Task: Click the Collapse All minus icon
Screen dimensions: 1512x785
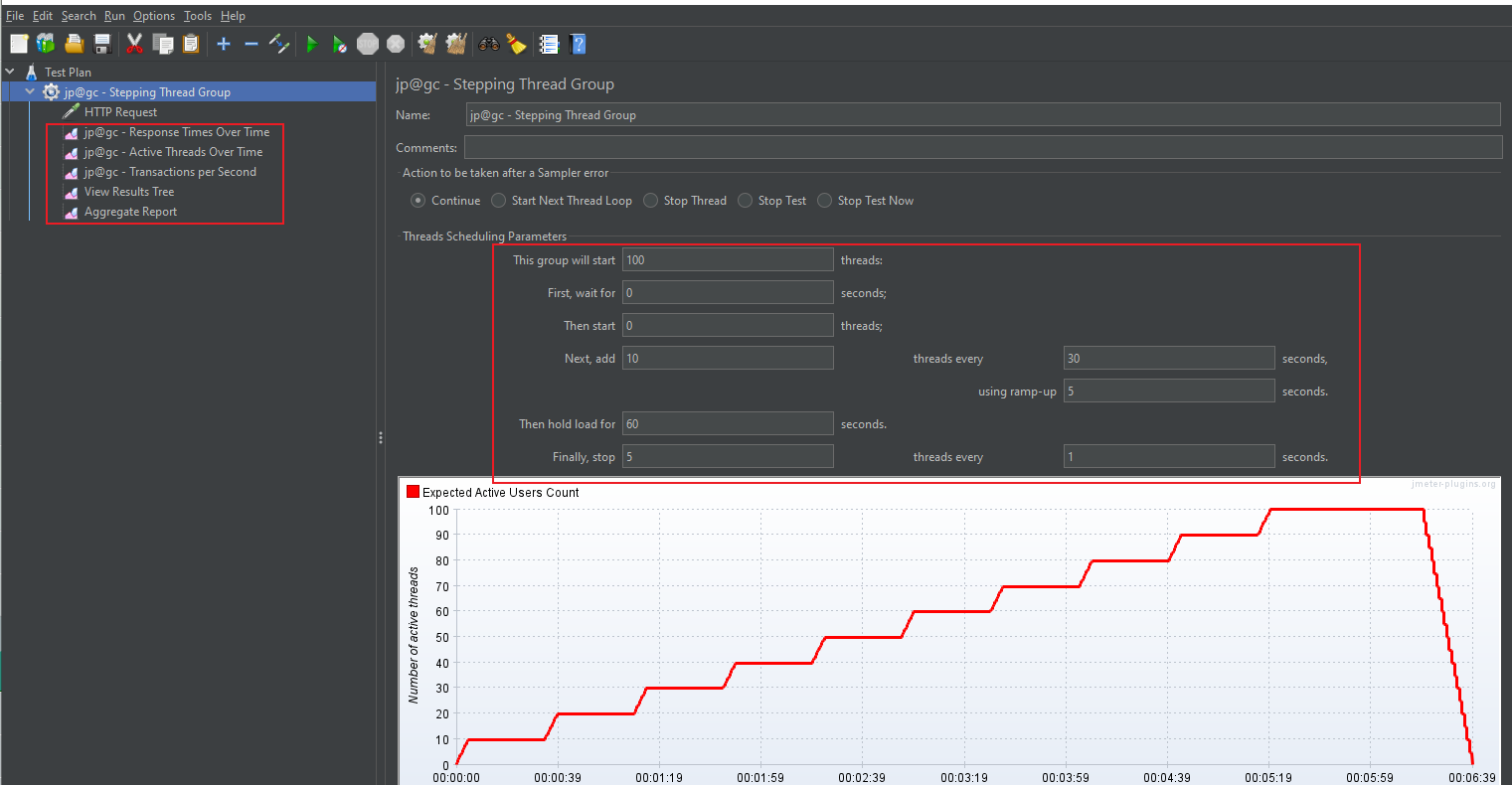Action: 252,44
